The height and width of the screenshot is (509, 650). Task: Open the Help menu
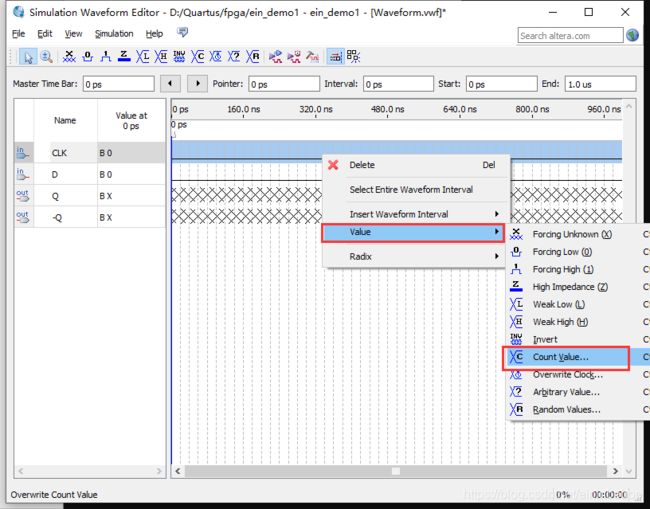pos(154,34)
